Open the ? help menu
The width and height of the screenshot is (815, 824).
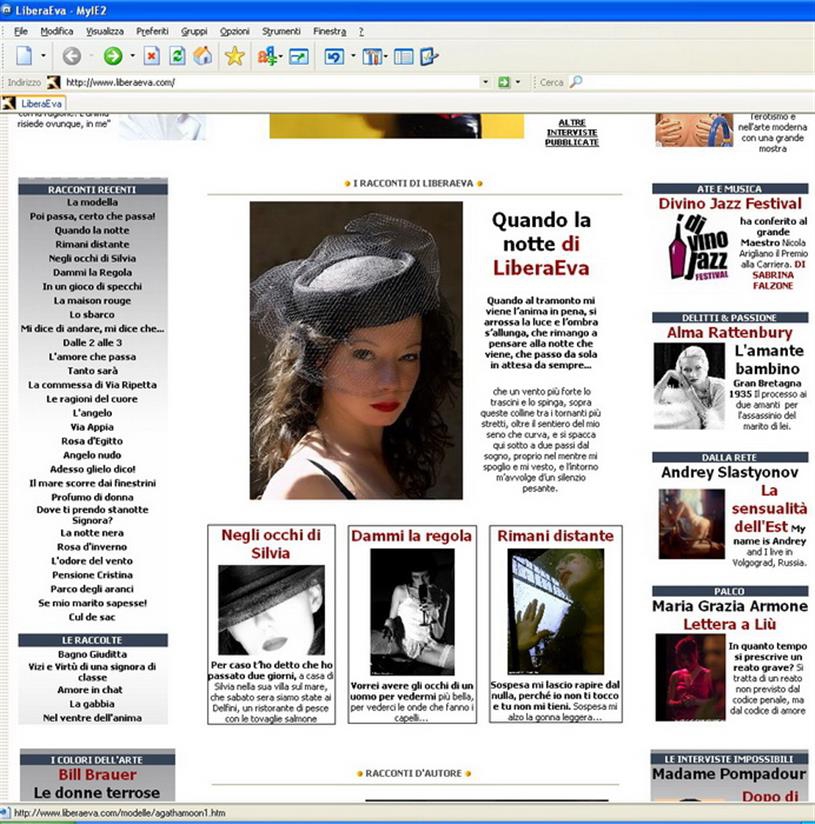(x=361, y=32)
